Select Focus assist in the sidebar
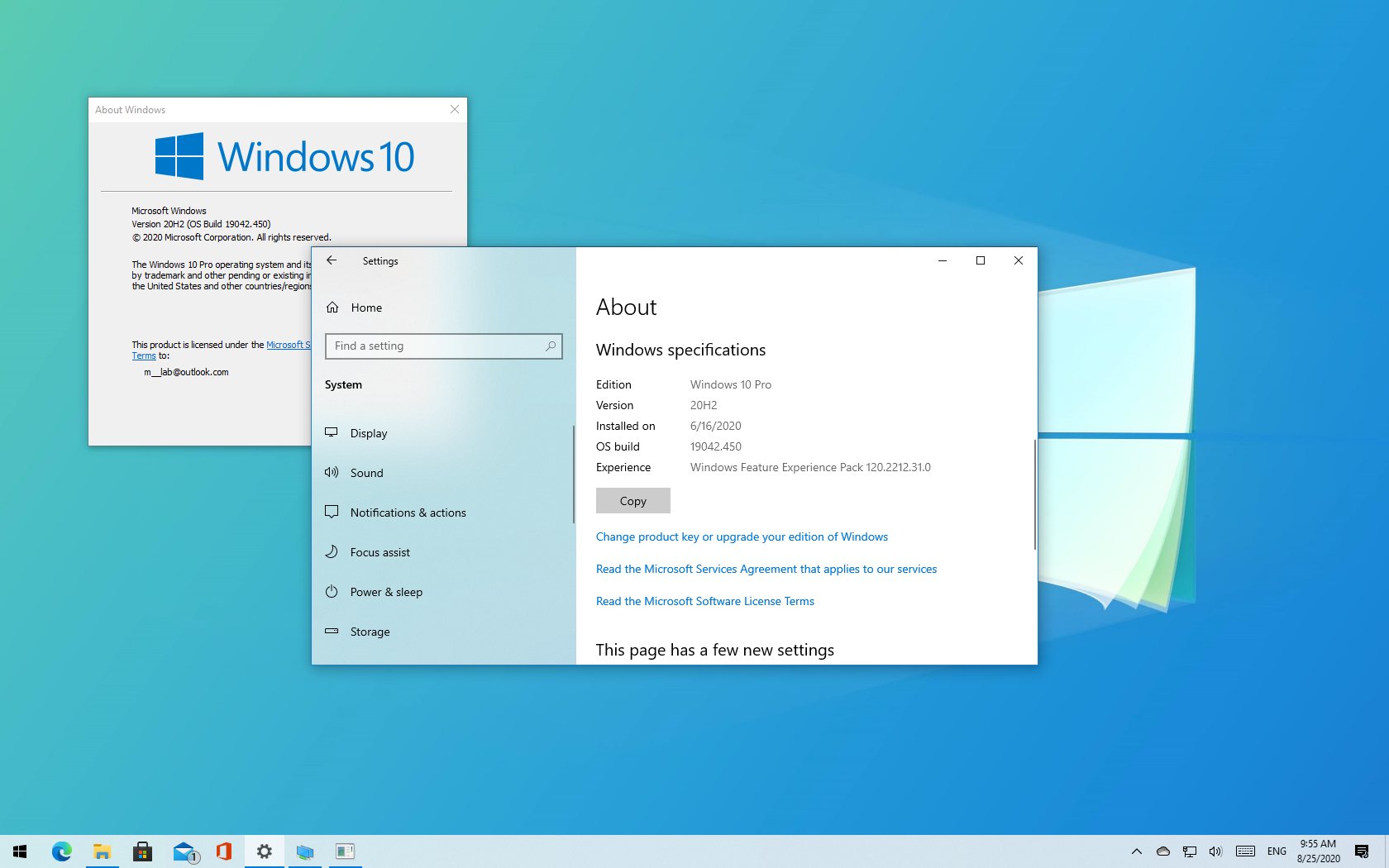This screenshot has height=868, width=1389. point(380,551)
